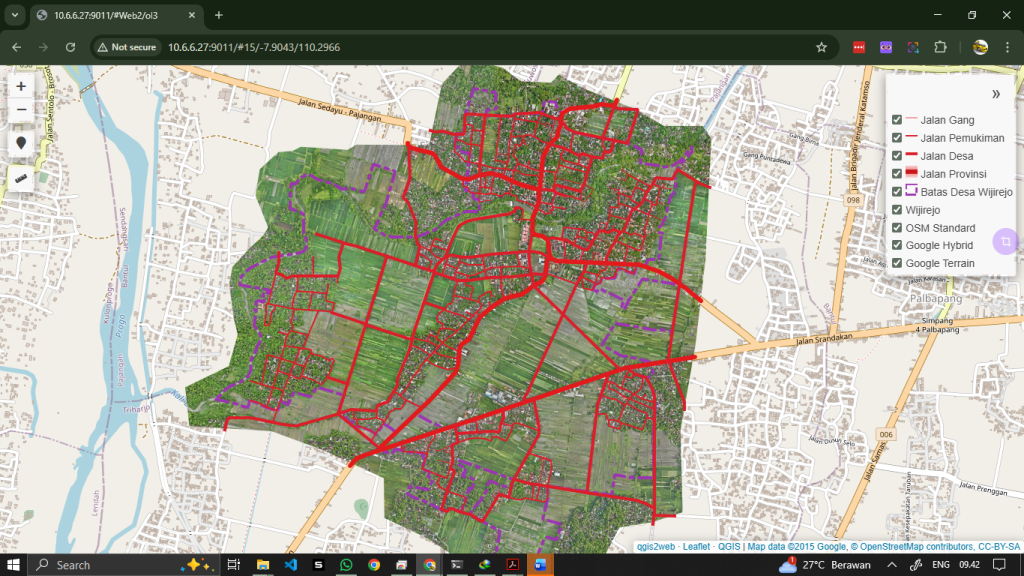Open the tab search dropdown arrow
The image size is (1024, 576).
tap(14, 15)
